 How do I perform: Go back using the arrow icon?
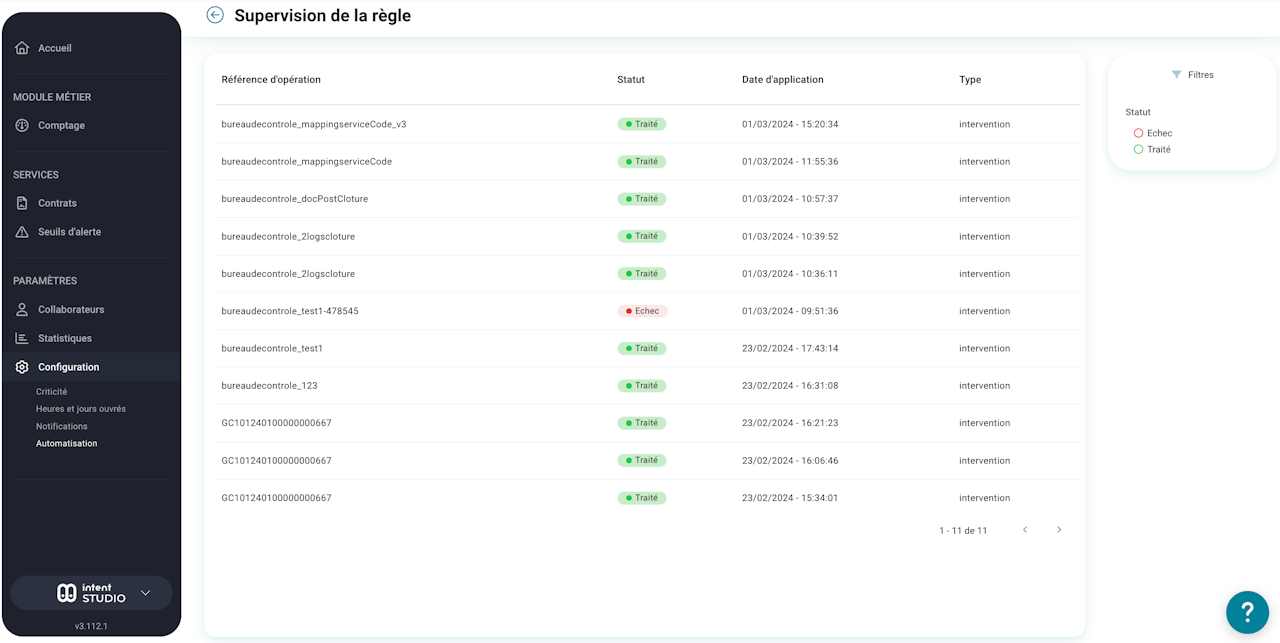215,15
